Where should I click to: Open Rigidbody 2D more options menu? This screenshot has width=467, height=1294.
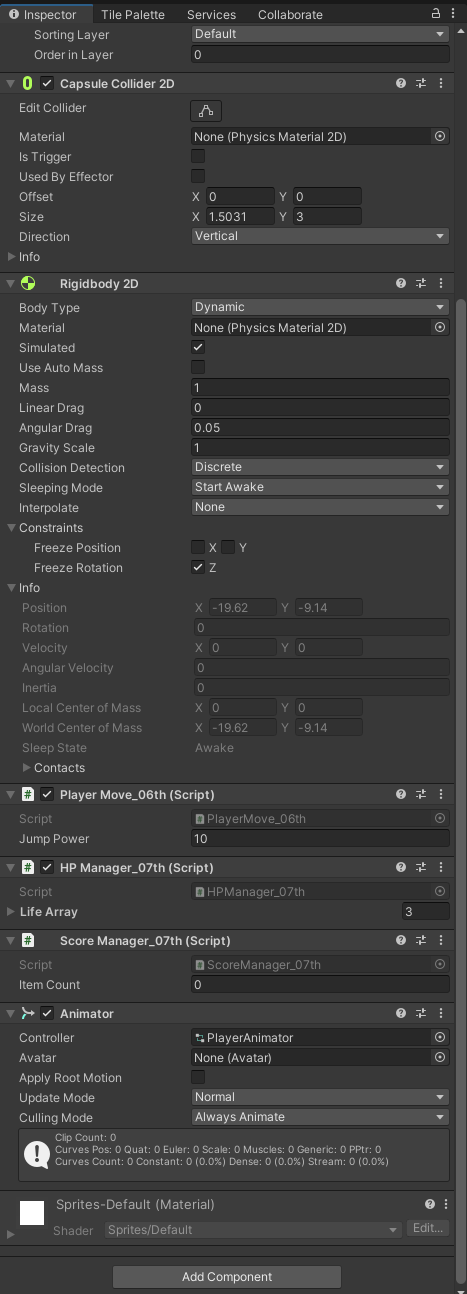pos(441,284)
